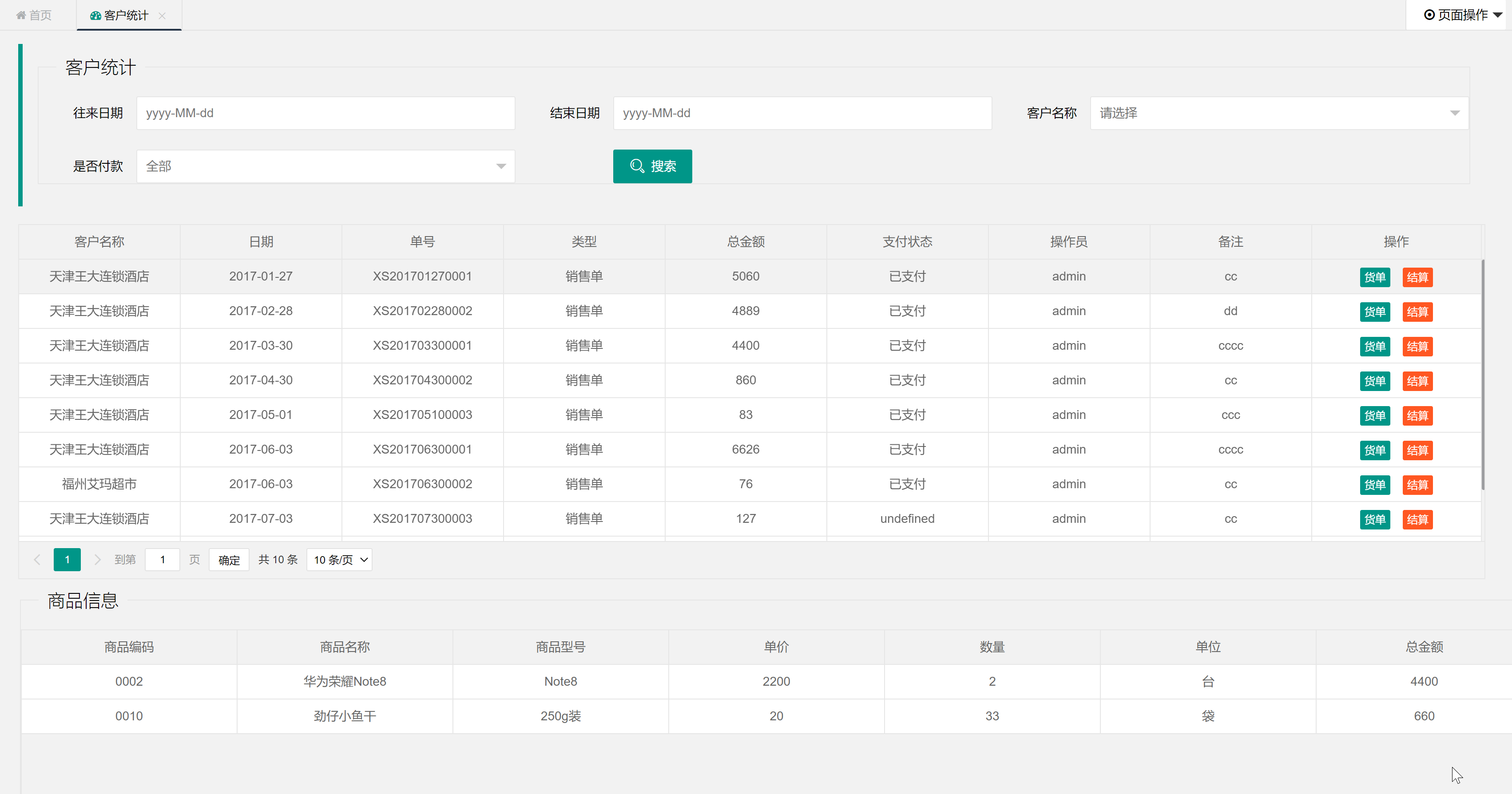This screenshot has width=1512, height=794.
Task: Click 货单 for order XS201705100003
Action: [x=1375, y=415]
